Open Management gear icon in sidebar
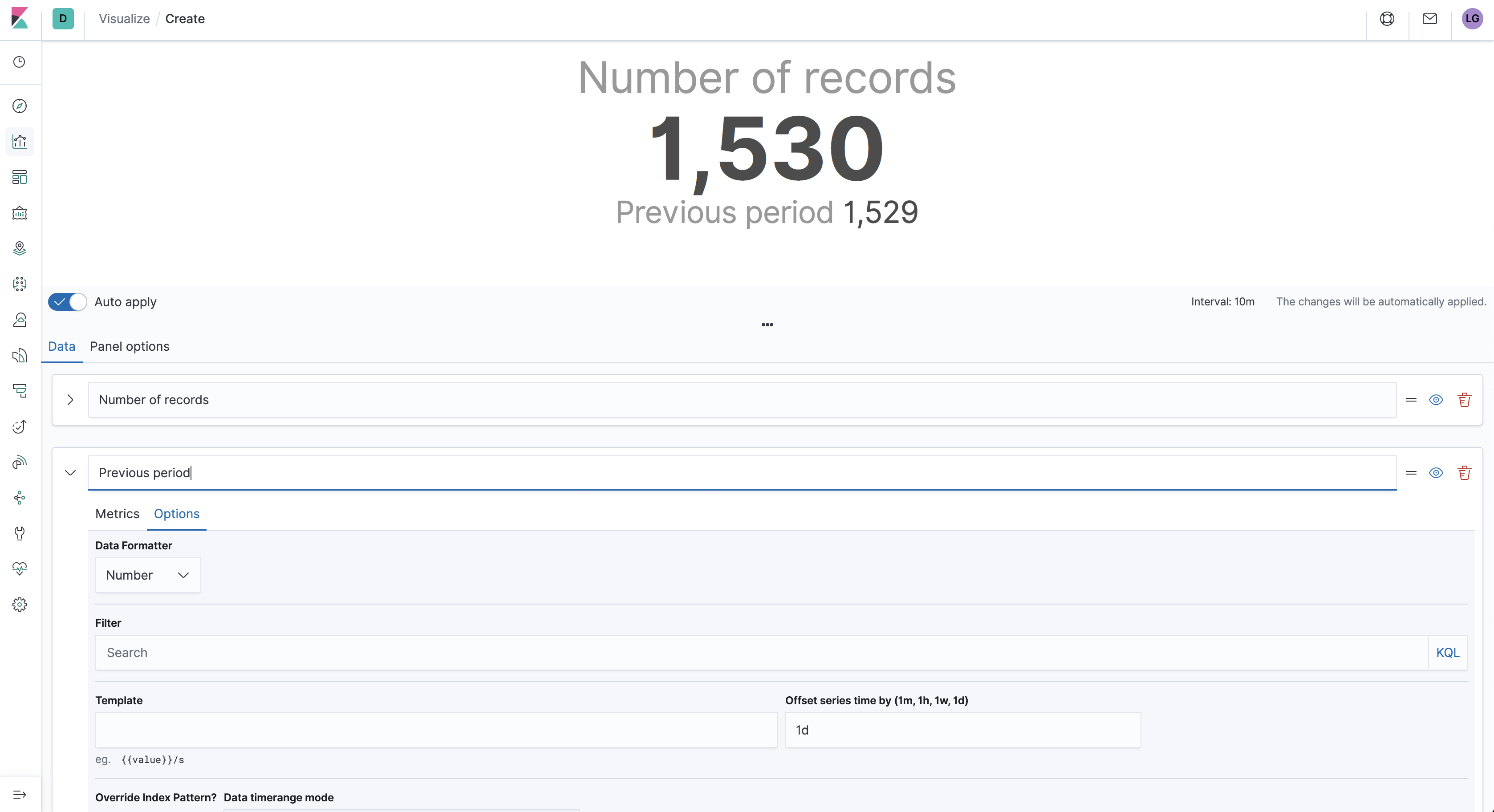This screenshot has width=1494, height=812. pos(20,605)
